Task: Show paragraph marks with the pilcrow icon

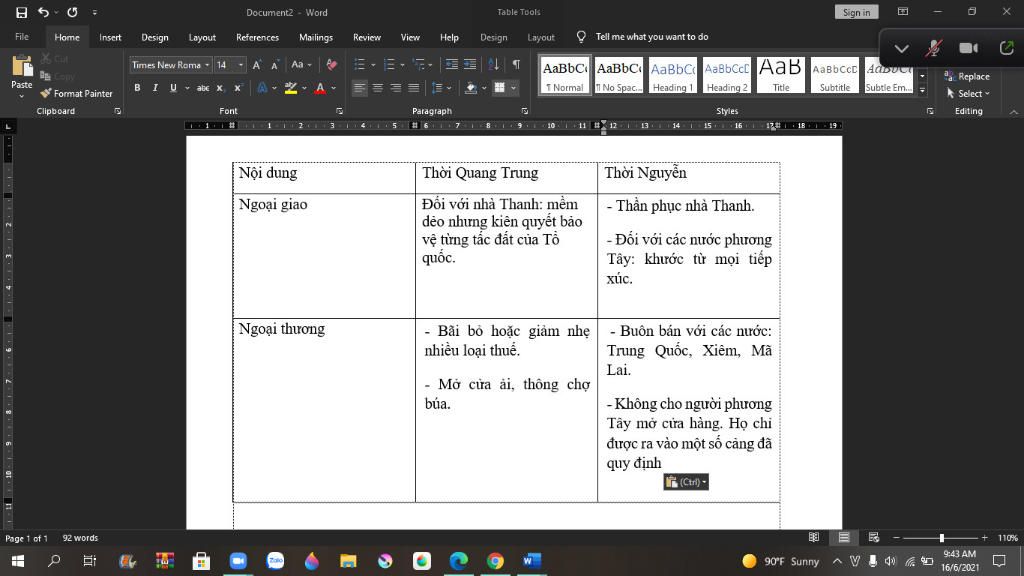Action: [516, 65]
